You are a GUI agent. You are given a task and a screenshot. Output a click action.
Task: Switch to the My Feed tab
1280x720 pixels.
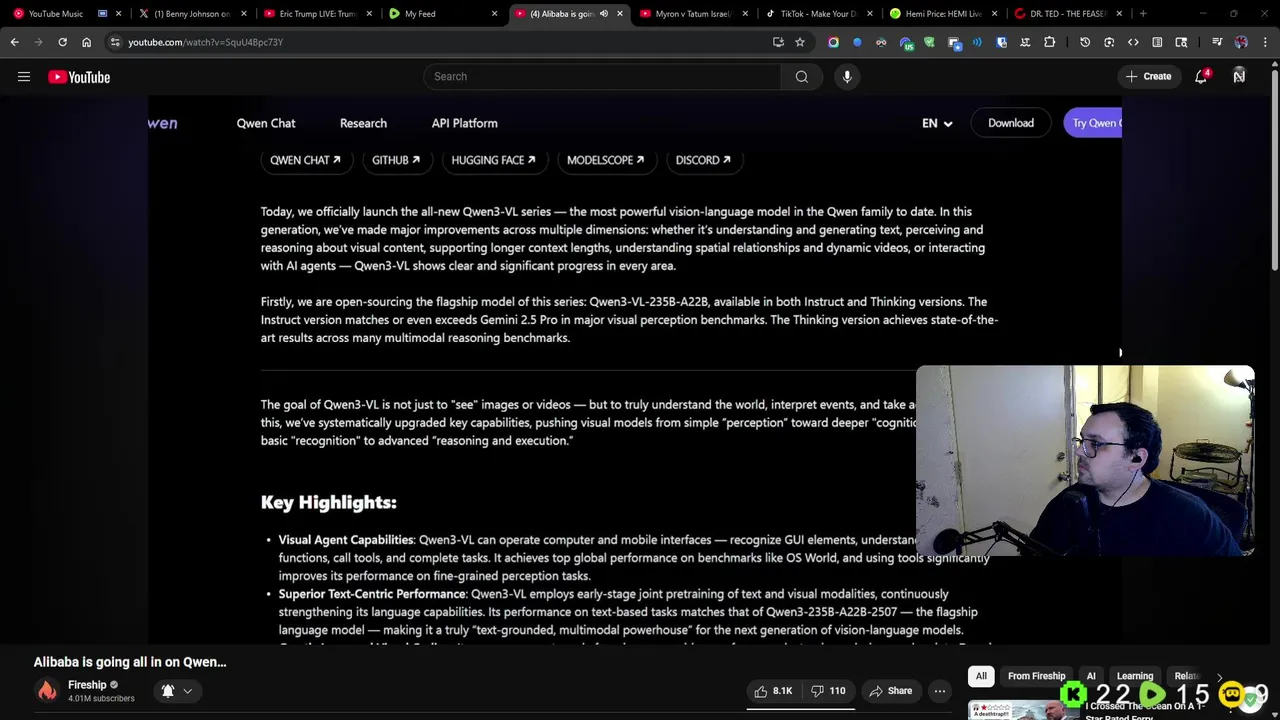(444, 14)
